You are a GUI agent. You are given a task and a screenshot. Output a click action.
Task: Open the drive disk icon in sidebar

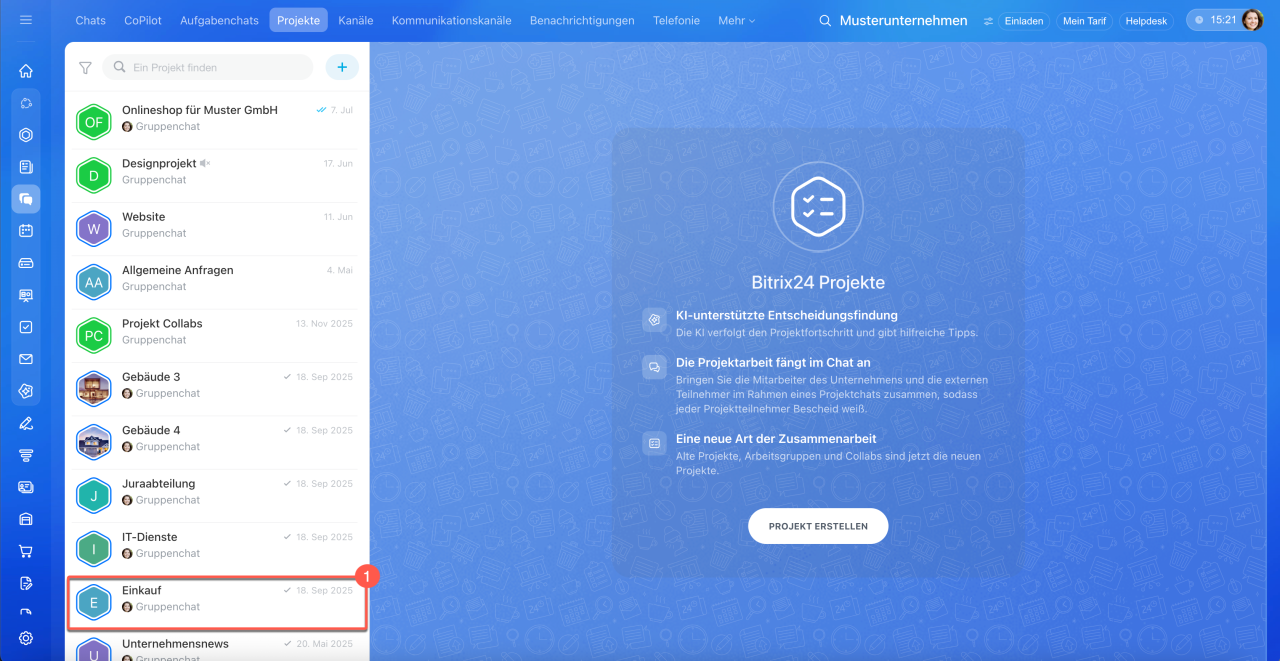click(26, 263)
